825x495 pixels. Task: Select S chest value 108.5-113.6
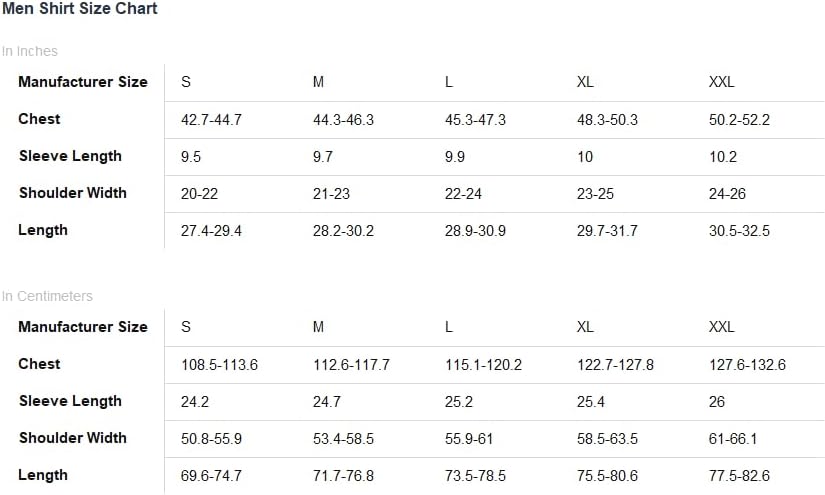coord(219,365)
